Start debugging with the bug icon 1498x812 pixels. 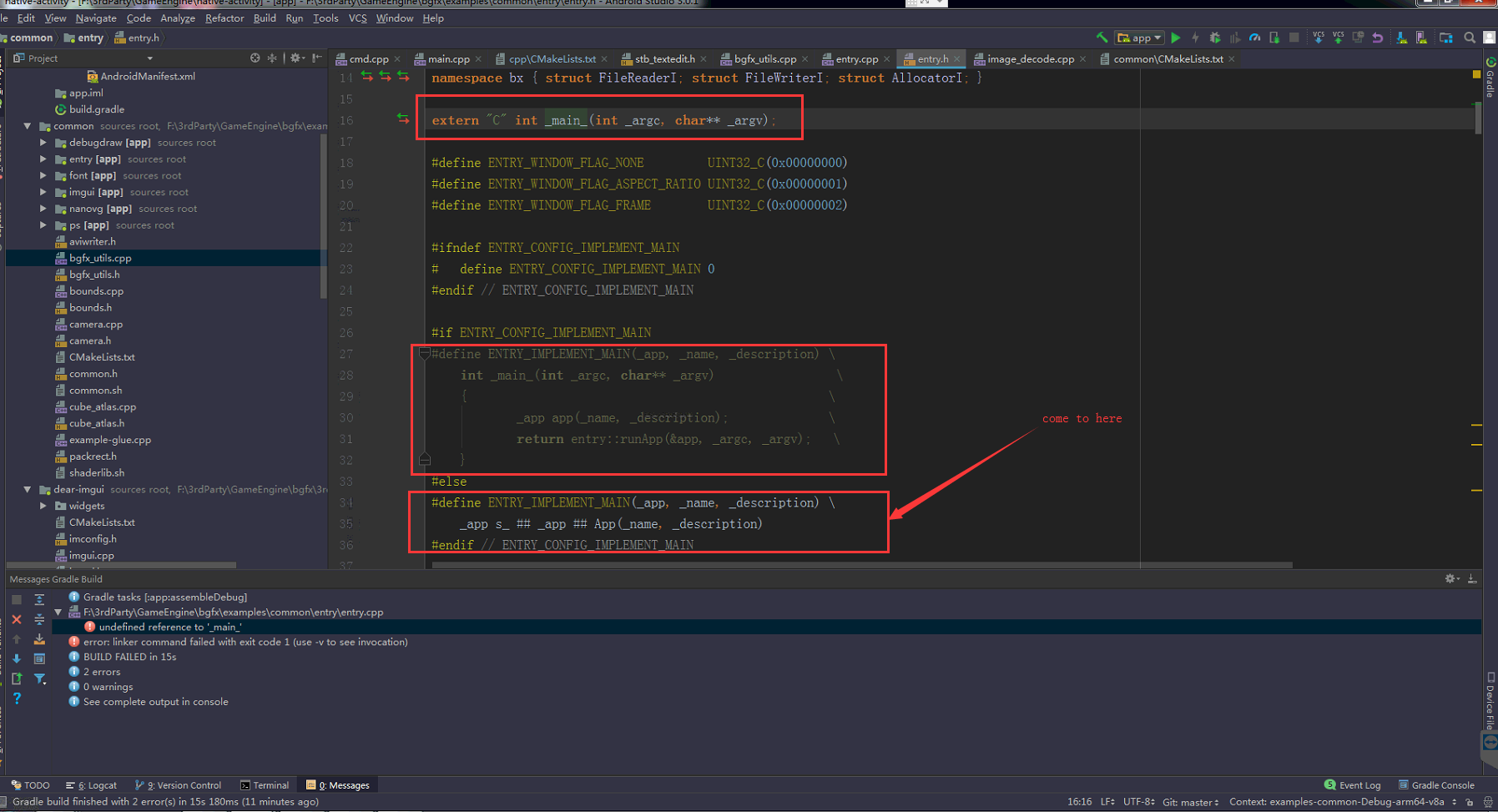click(1215, 37)
